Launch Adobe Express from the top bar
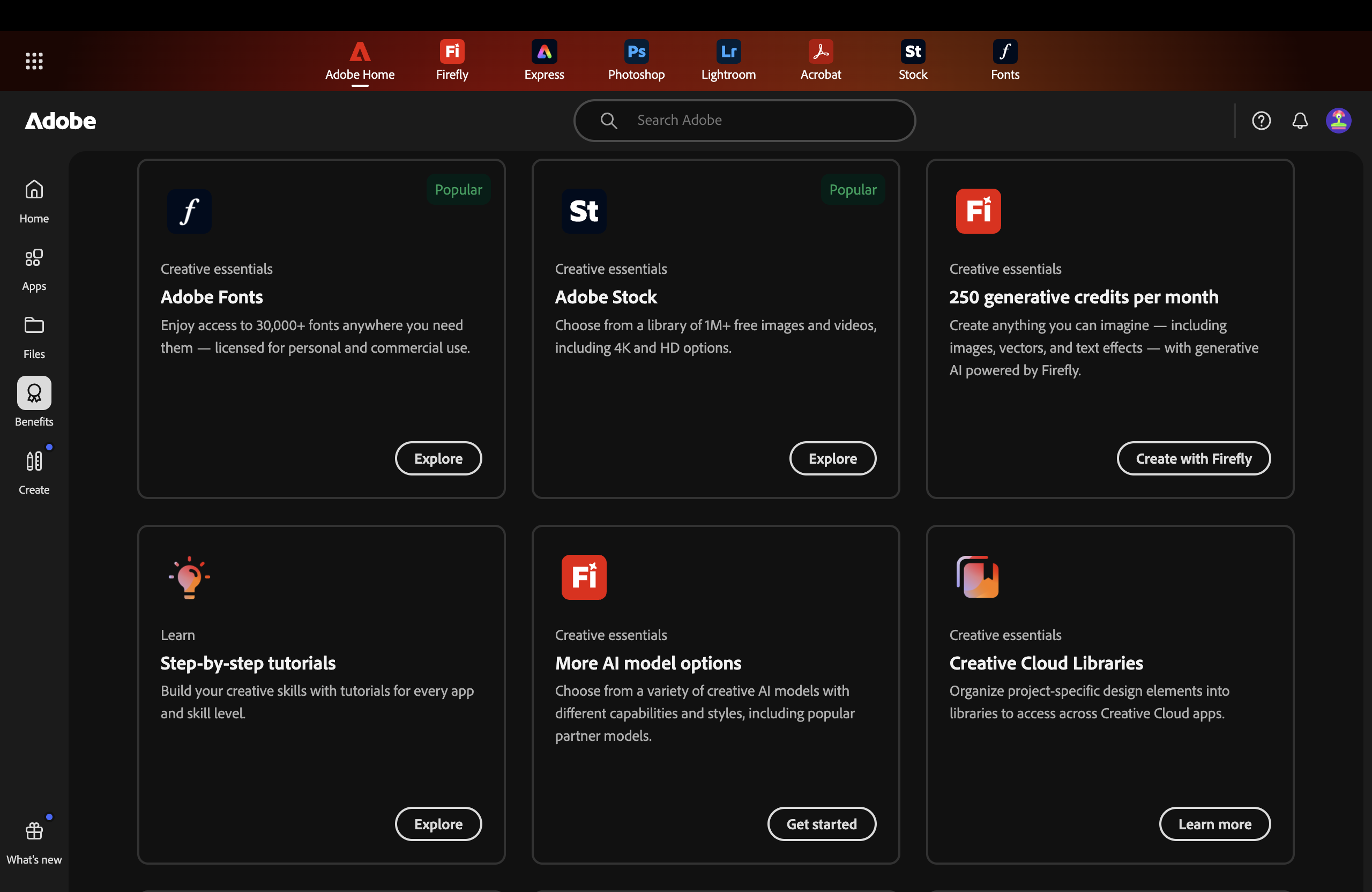 pos(543,60)
